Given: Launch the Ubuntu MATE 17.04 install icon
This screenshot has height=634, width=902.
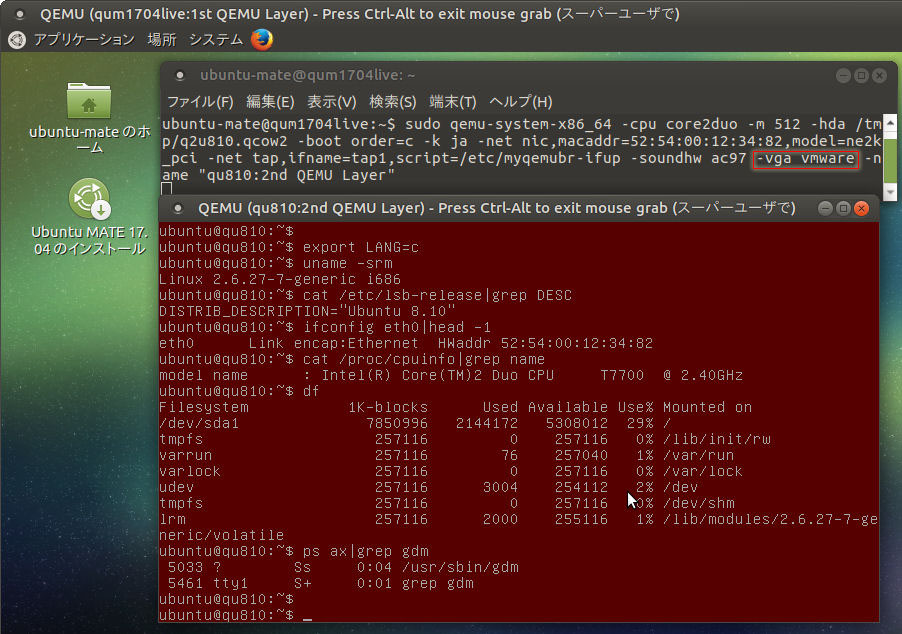Looking at the screenshot, I should coord(89,217).
